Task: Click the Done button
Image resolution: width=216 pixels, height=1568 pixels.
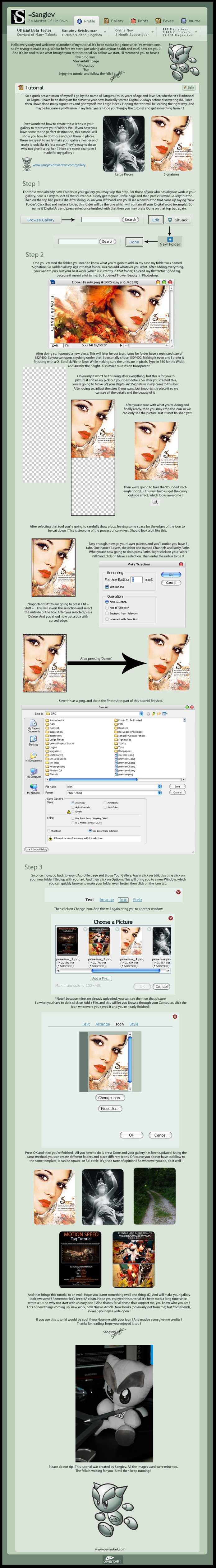Action: (134, 242)
